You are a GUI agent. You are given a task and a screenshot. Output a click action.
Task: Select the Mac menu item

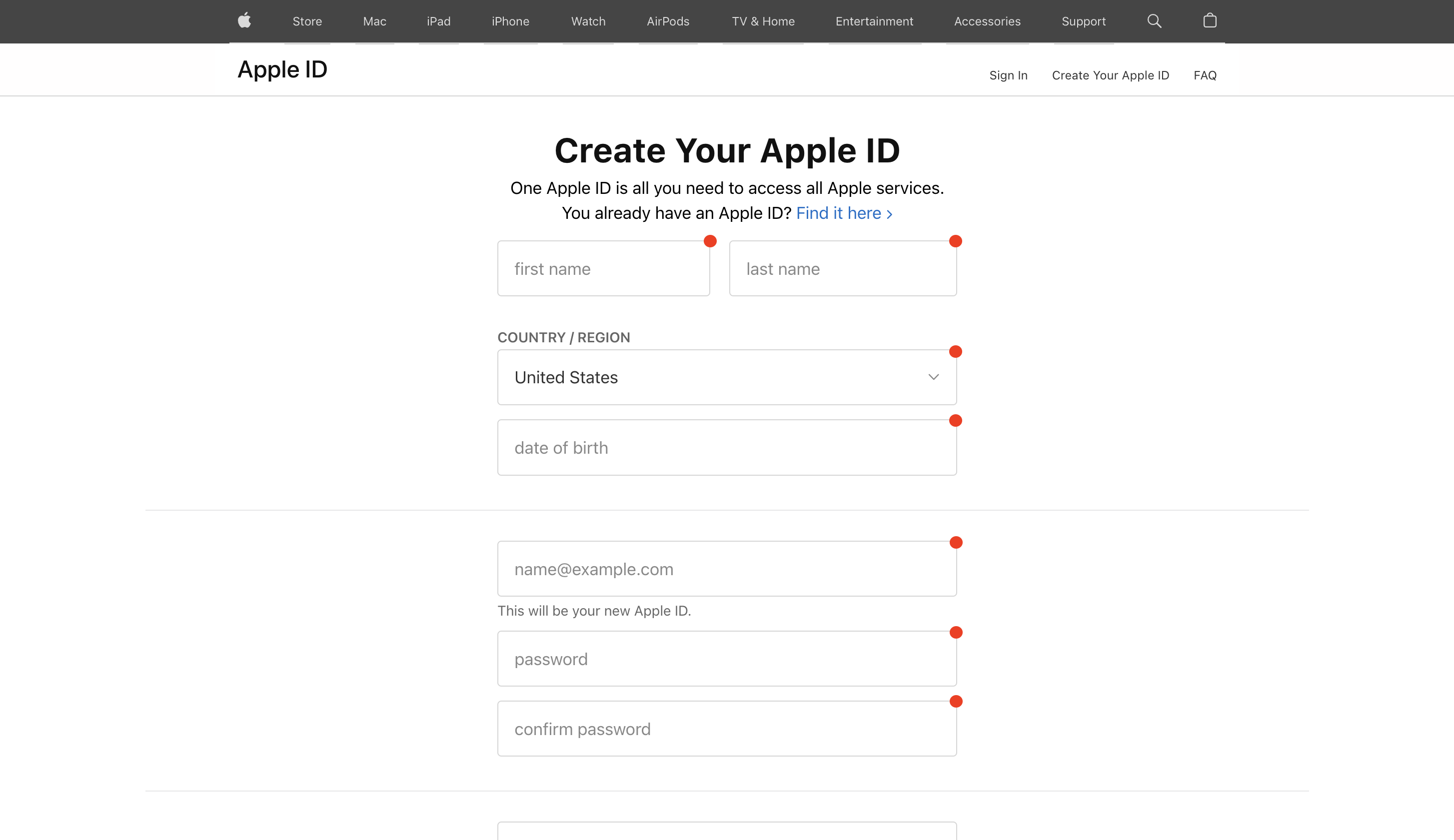tap(374, 21)
